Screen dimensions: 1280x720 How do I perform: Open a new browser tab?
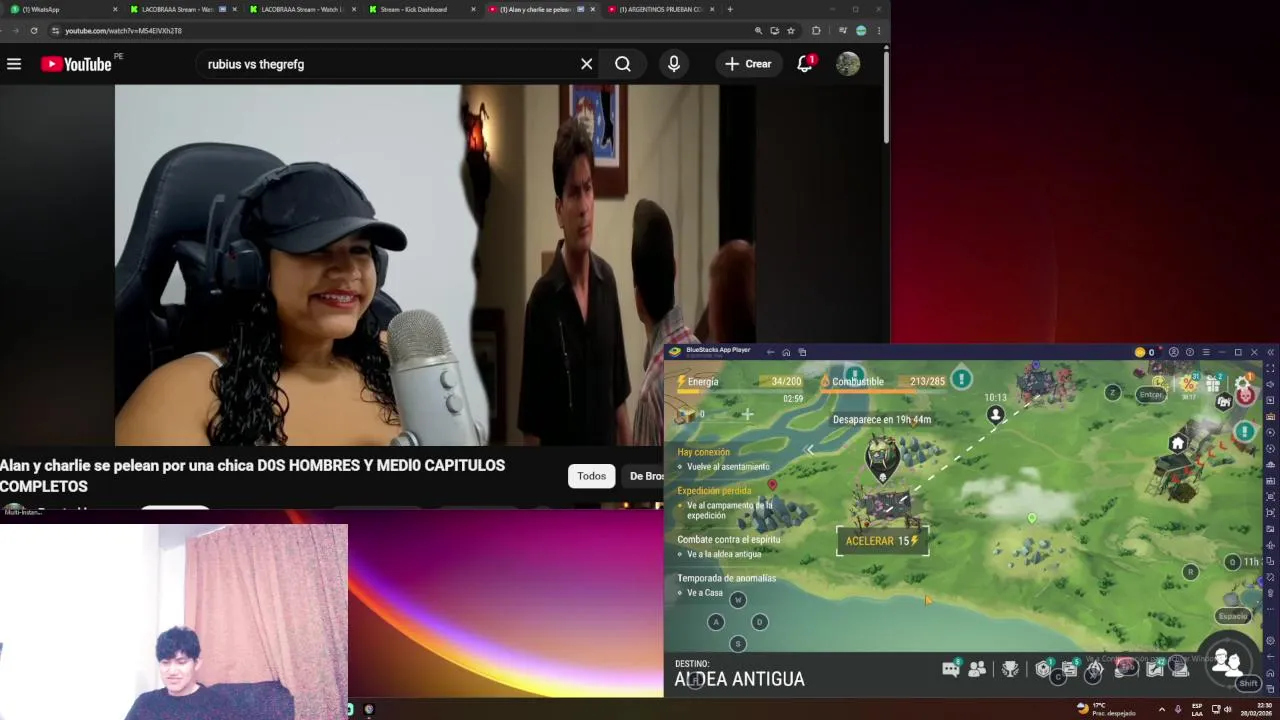click(x=730, y=9)
